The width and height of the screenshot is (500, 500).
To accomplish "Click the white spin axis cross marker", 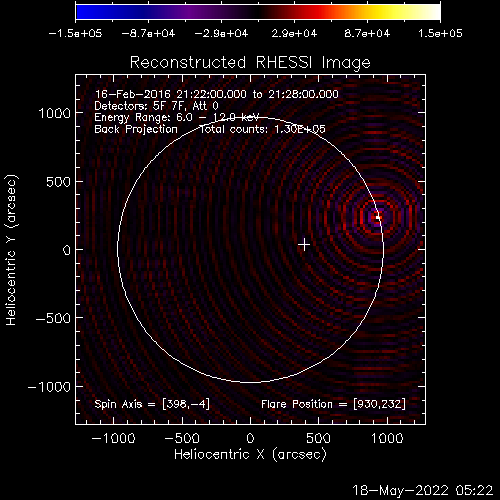I will [304, 245].
